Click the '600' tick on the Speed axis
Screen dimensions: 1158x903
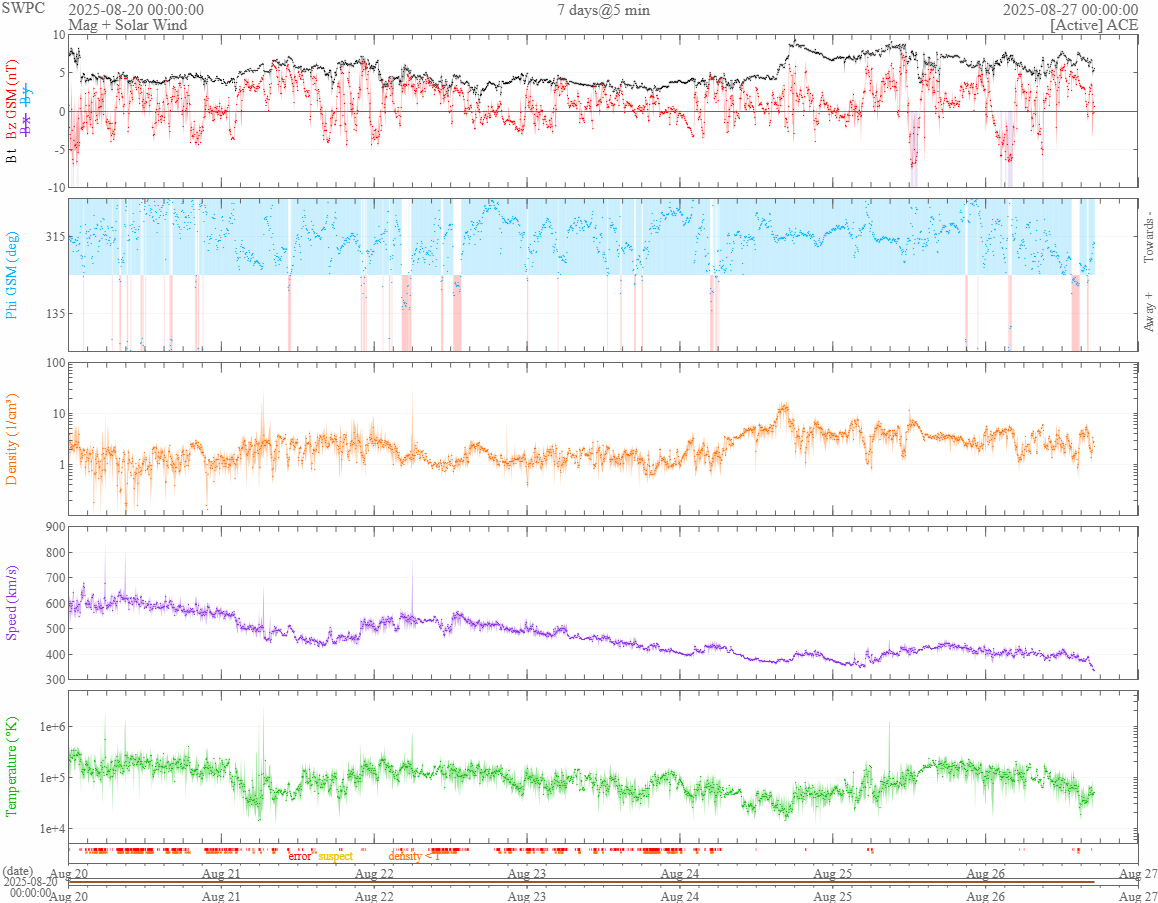click(55, 603)
